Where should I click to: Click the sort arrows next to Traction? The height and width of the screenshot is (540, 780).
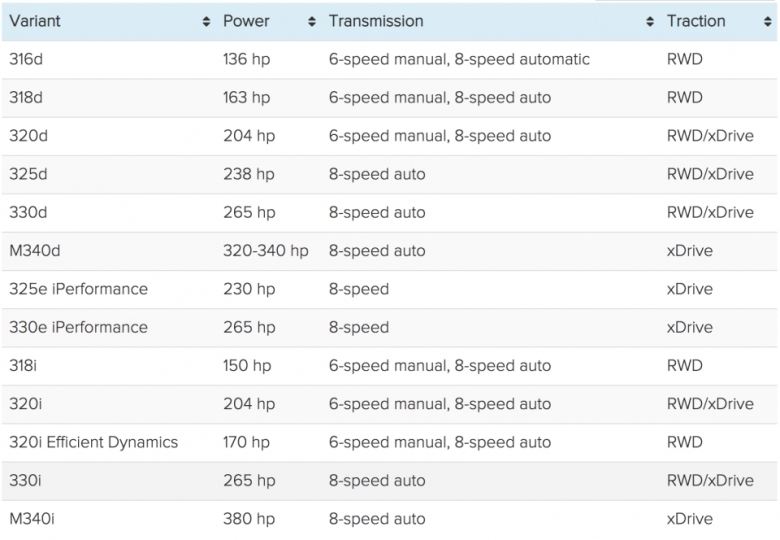(768, 22)
